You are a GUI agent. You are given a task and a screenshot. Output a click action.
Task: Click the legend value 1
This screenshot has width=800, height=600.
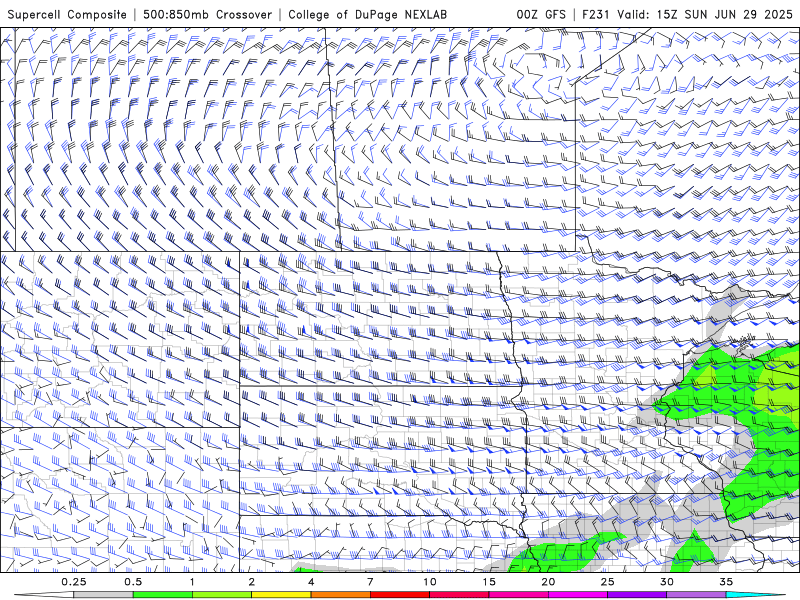tap(192, 582)
